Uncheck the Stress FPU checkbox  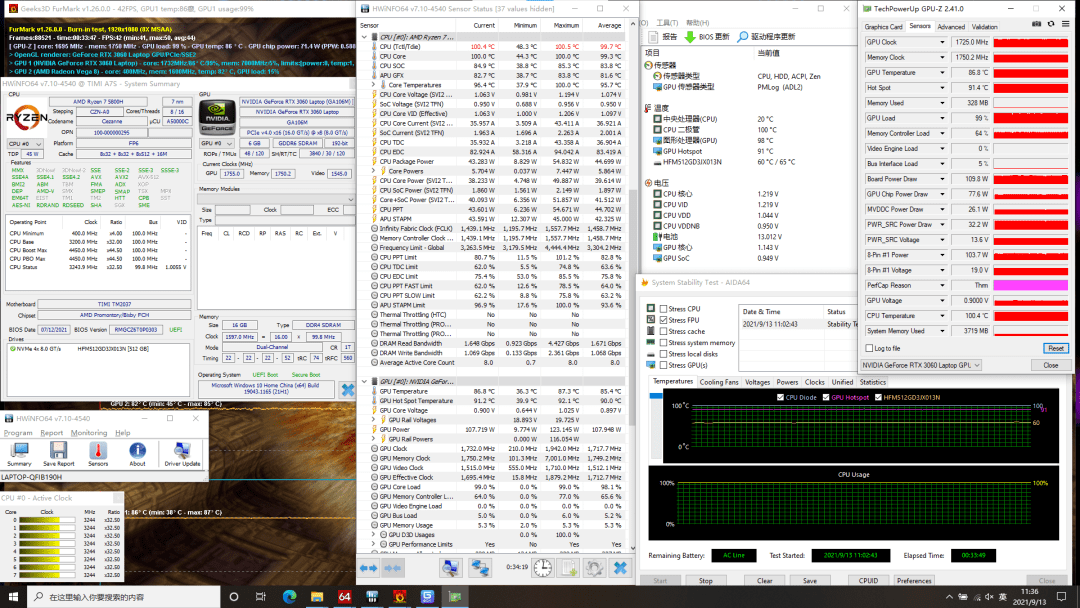663,320
